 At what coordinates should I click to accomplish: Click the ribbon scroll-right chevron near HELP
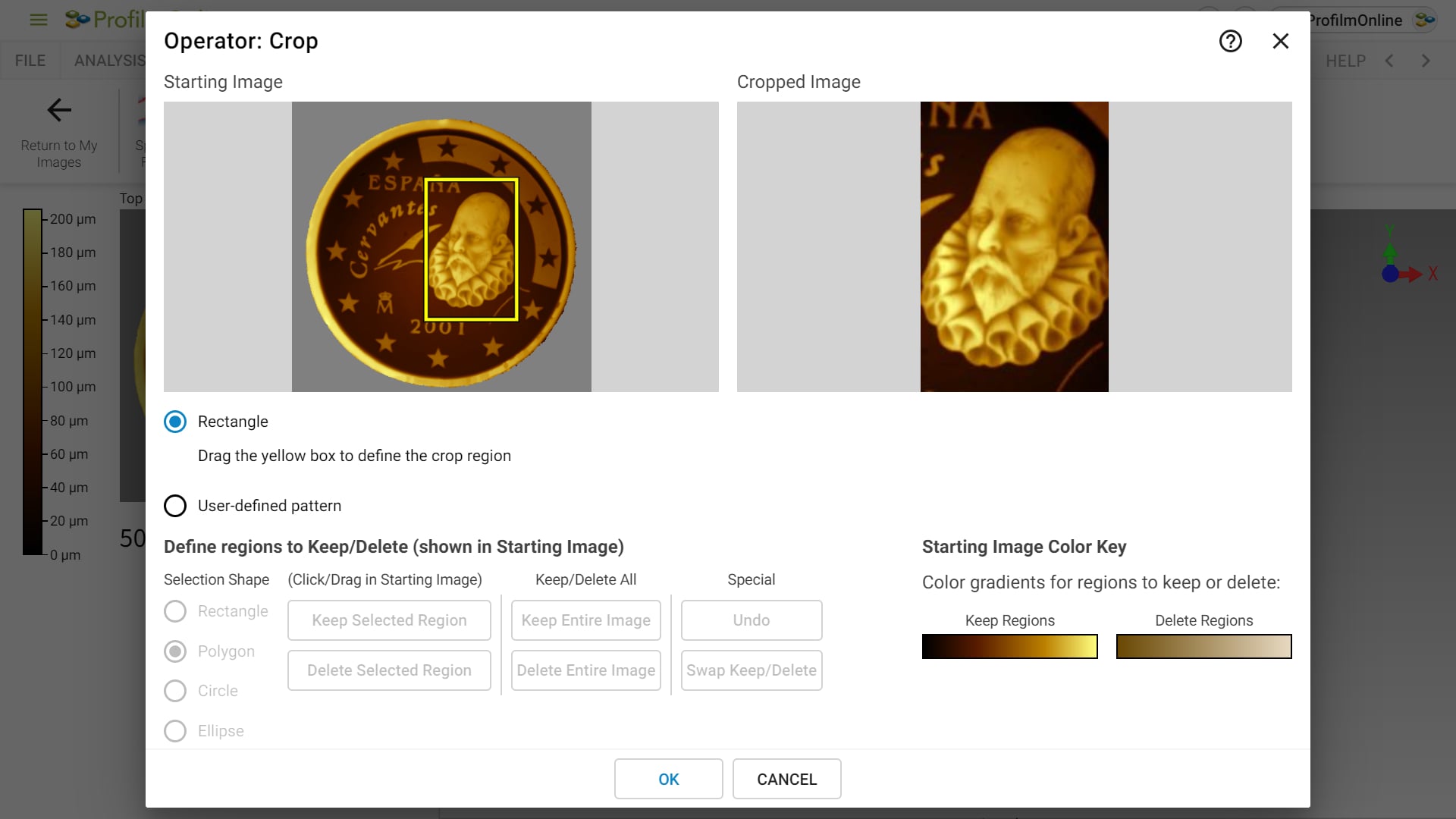coord(1426,61)
